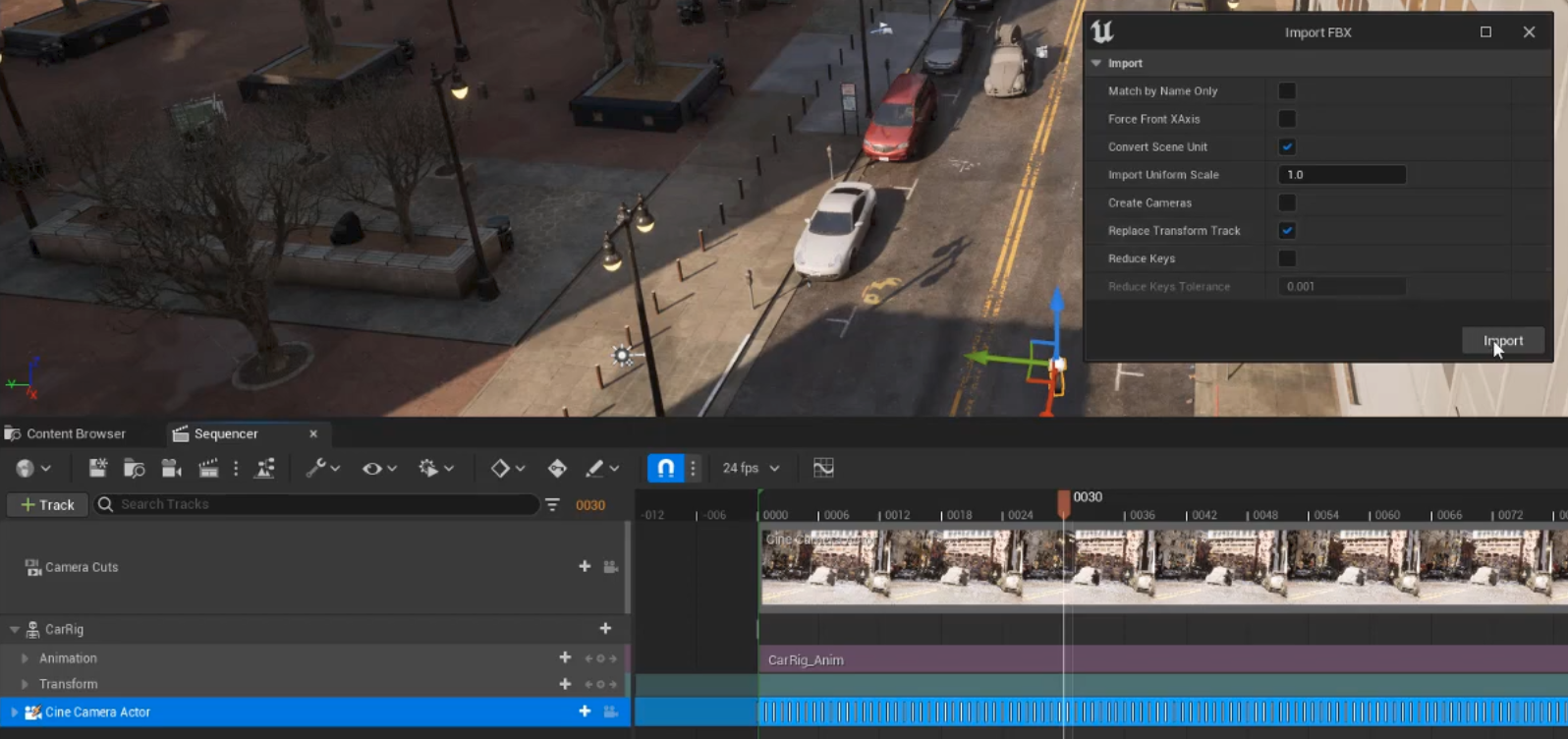1568x739 pixels.
Task: Click the Render Movie clapperboard icon
Action: click(x=208, y=469)
